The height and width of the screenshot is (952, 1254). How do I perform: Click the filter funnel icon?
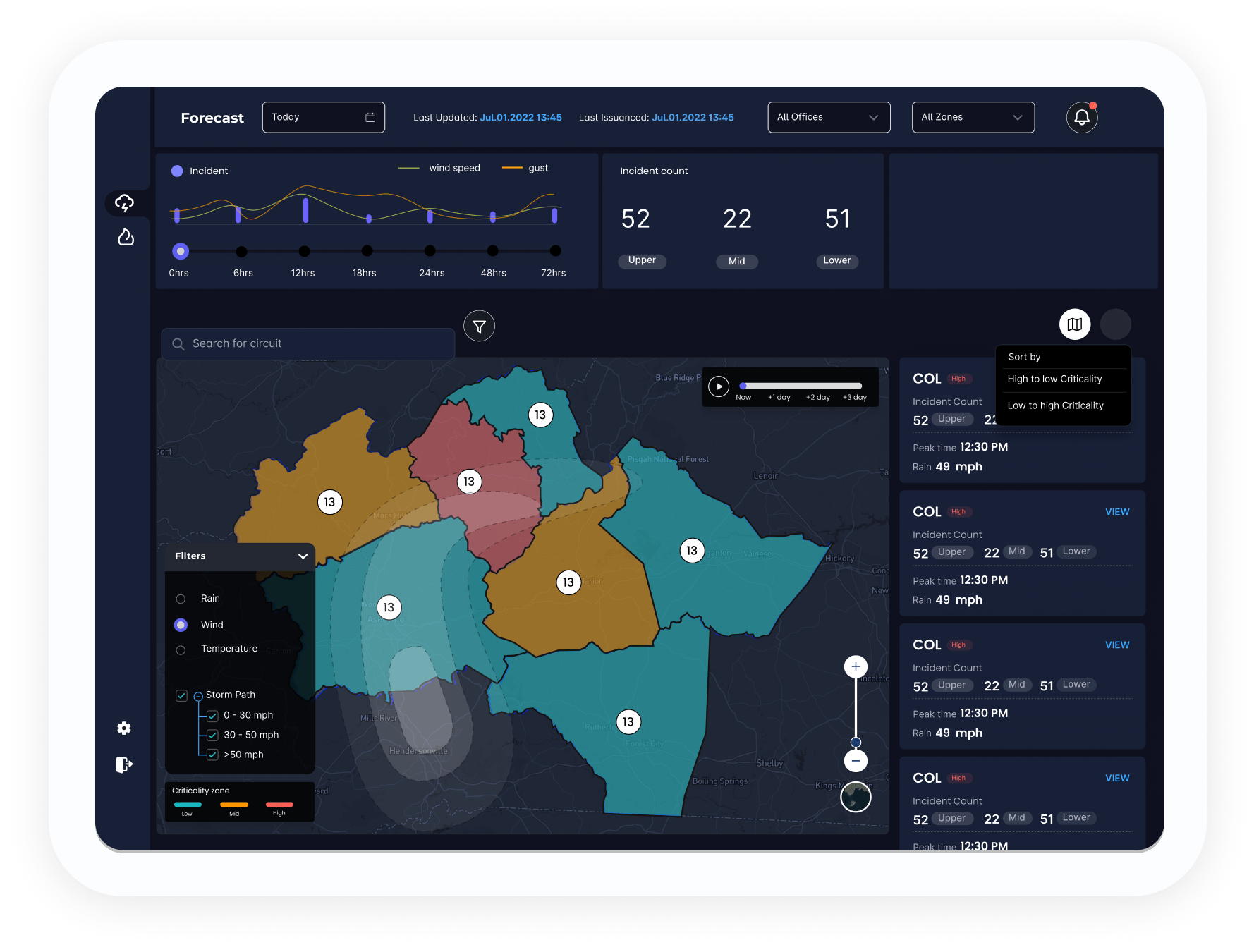(x=479, y=326)
